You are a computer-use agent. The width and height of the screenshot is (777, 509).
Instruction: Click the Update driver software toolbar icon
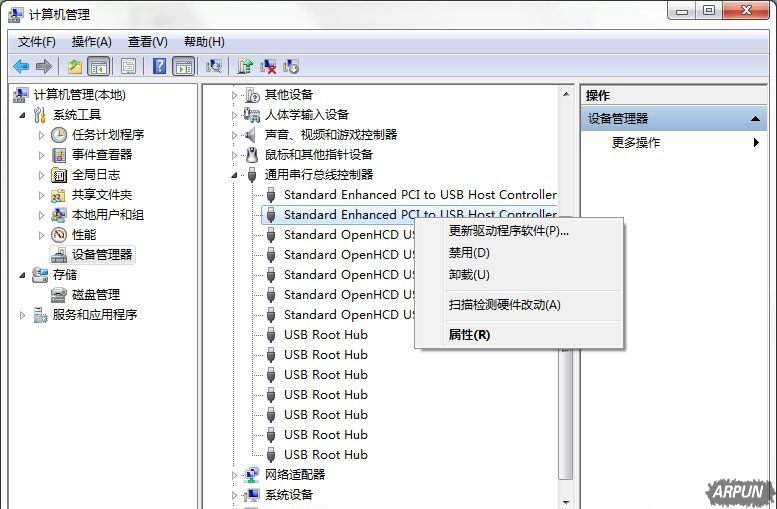click(244, 66)
